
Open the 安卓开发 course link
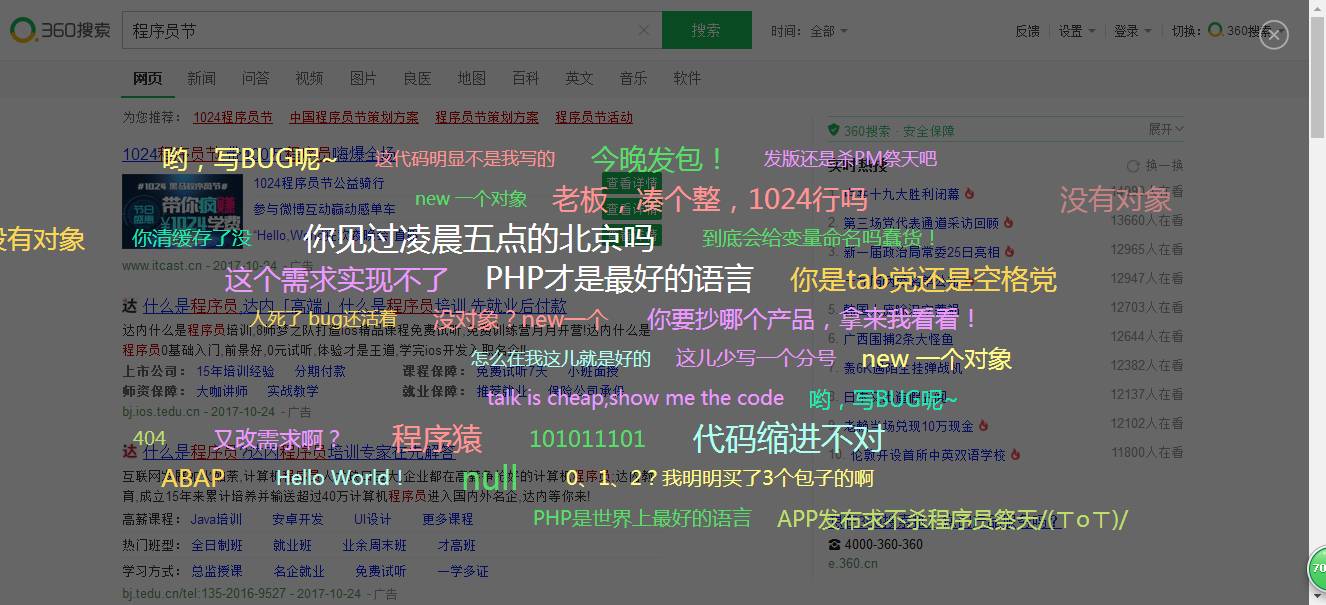pos(298,519)
